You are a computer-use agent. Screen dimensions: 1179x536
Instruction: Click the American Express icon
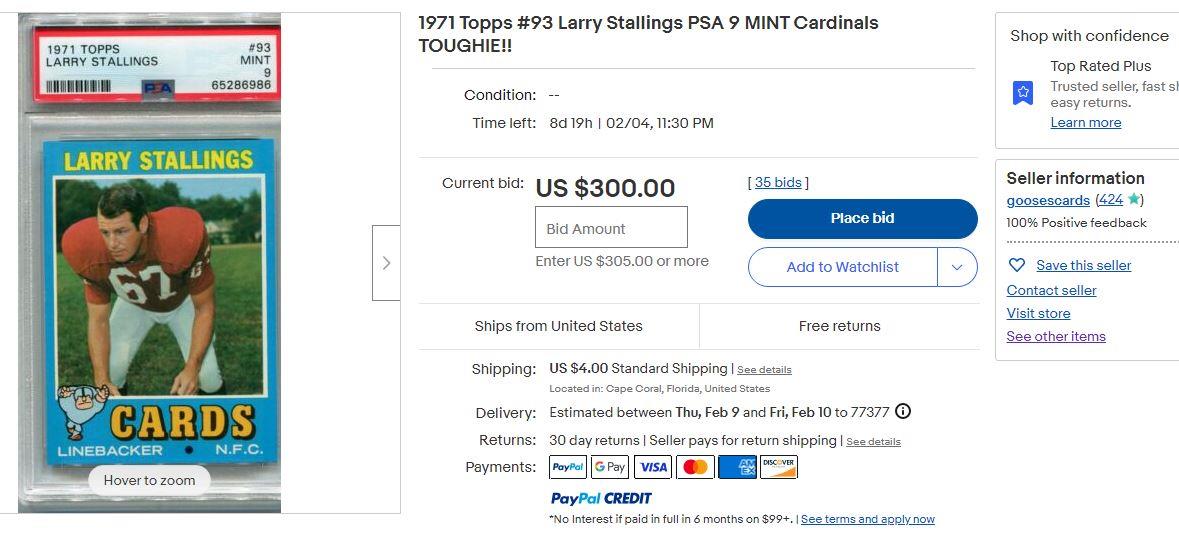[x=737, y=467]
